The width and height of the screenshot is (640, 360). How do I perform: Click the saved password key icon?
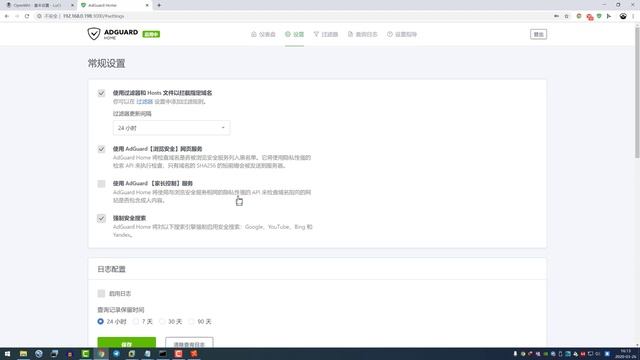556,16
